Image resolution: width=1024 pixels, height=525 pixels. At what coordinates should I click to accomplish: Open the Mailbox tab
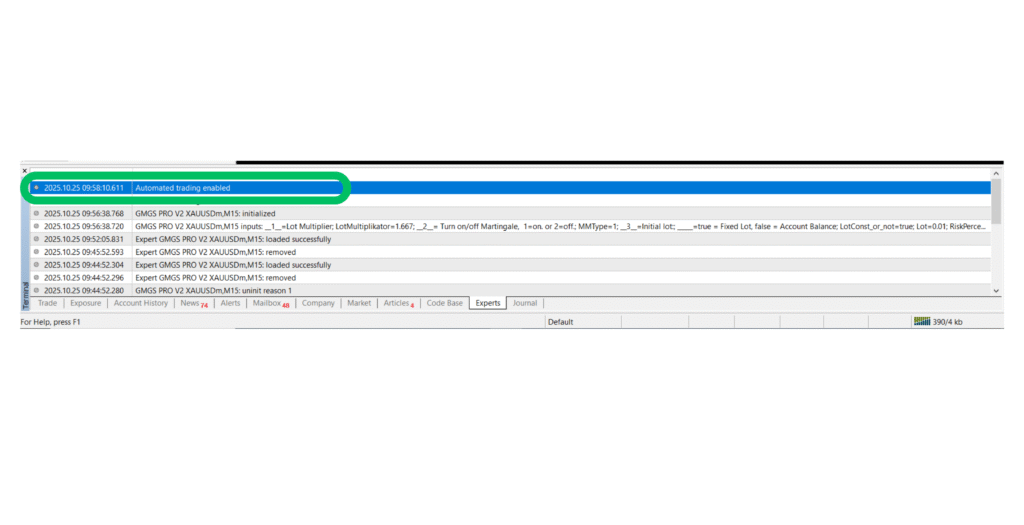point(269,303)
